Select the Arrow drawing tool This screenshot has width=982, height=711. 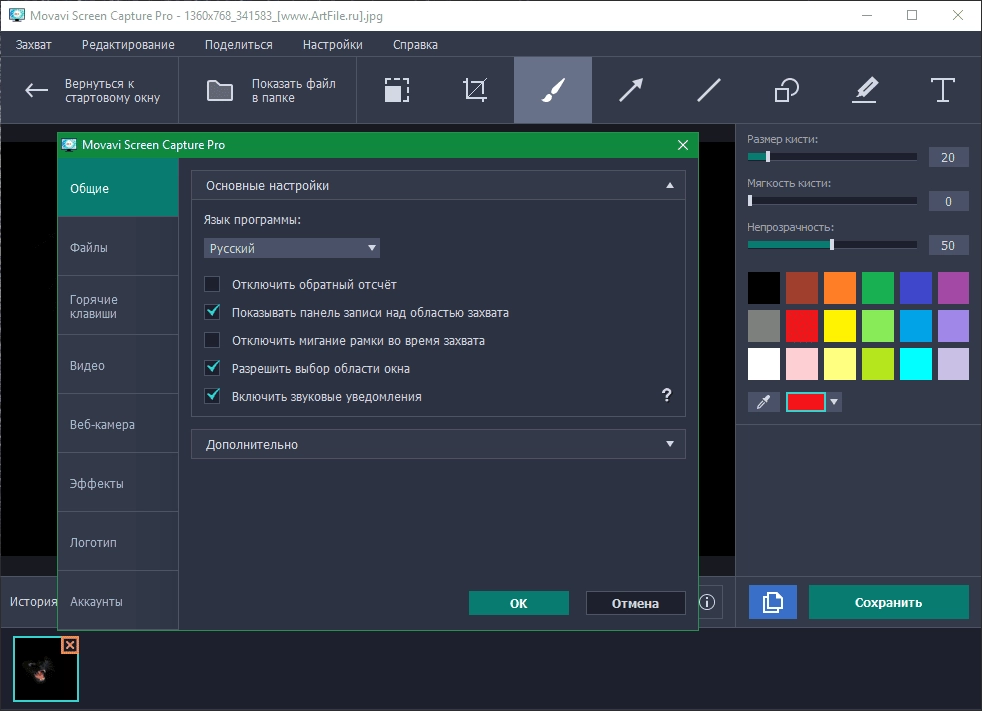(x=631, y=90)
